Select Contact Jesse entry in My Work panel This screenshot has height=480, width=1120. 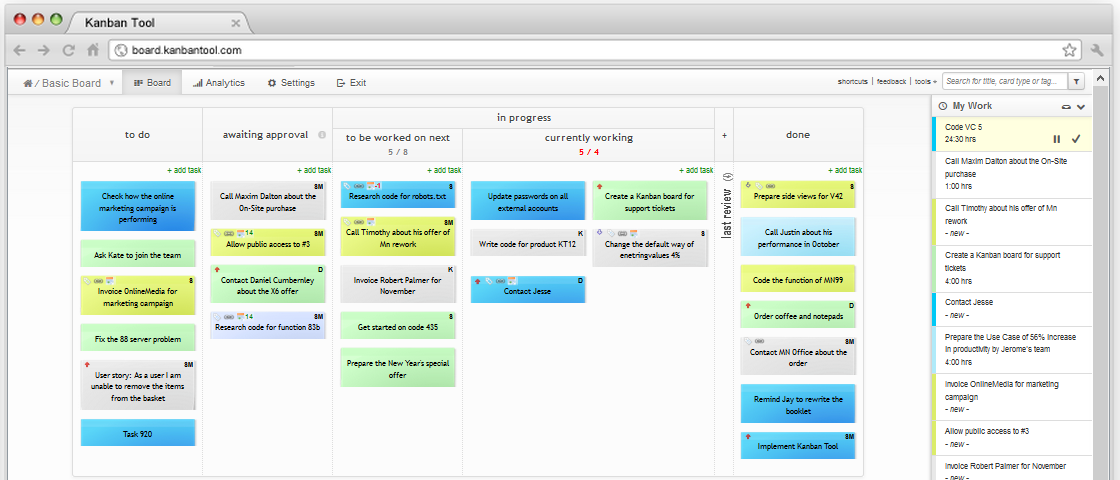tap(1012, 309)
